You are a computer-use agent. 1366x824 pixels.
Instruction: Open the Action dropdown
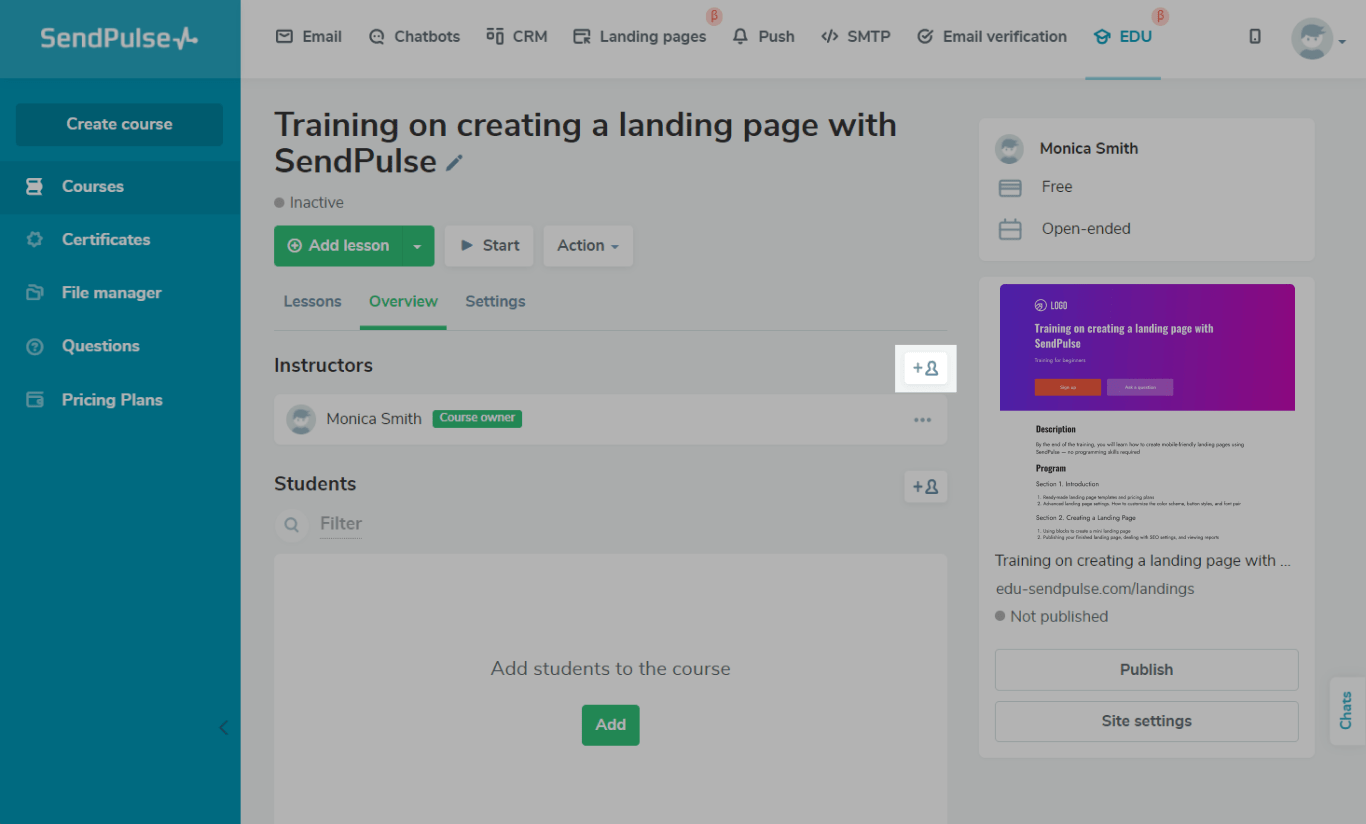pyautogui.click(x=588, y=246)
